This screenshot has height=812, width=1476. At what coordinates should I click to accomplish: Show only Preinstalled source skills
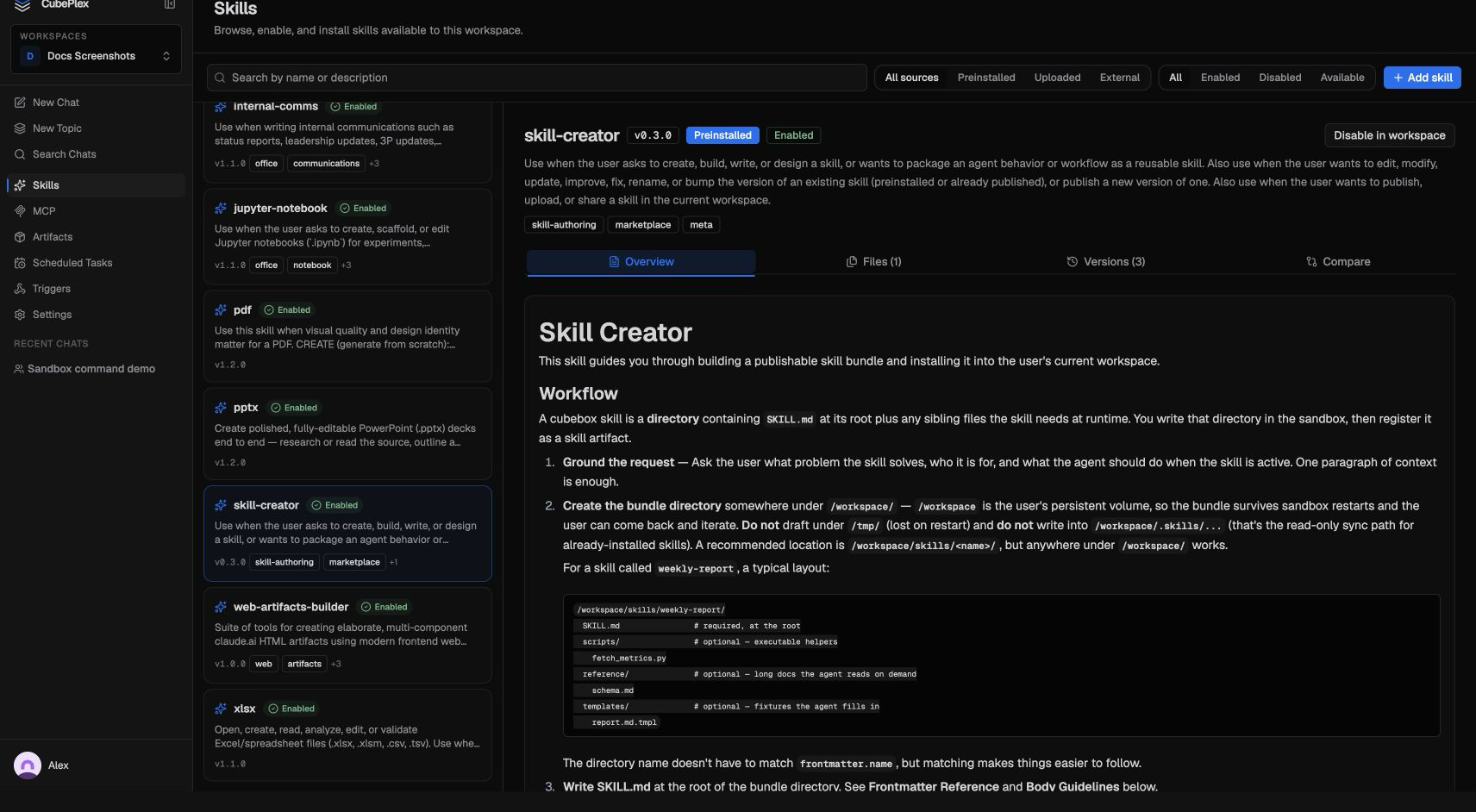coord(986,78)
